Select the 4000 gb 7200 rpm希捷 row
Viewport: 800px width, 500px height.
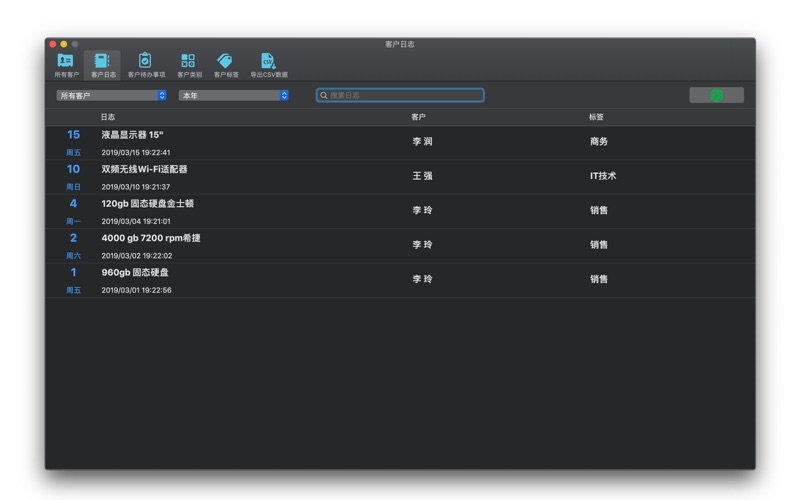(150, 239)
